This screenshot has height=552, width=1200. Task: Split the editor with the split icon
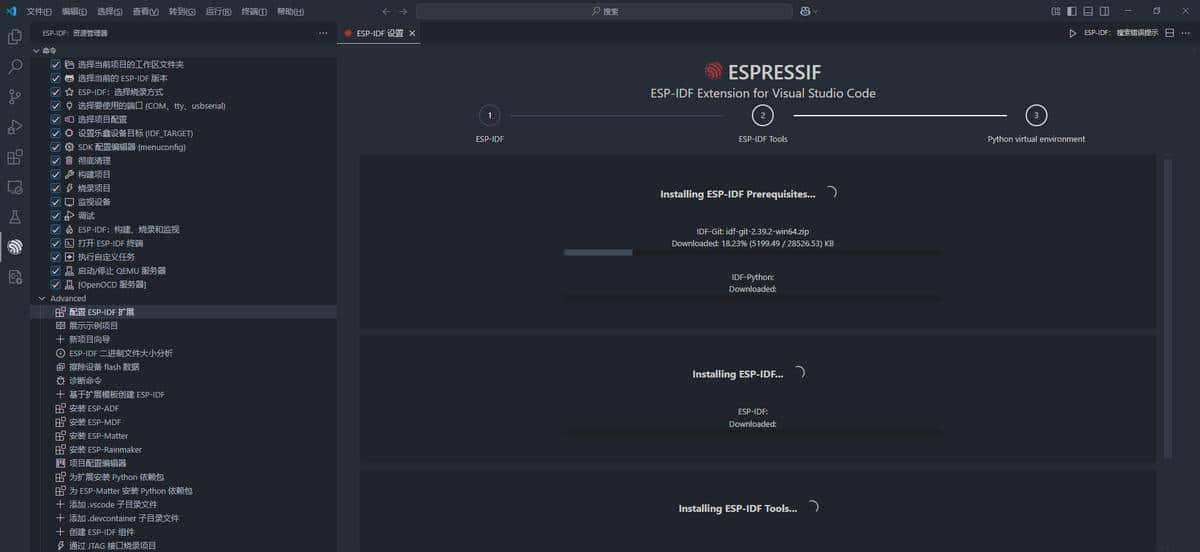[1170, 33]
